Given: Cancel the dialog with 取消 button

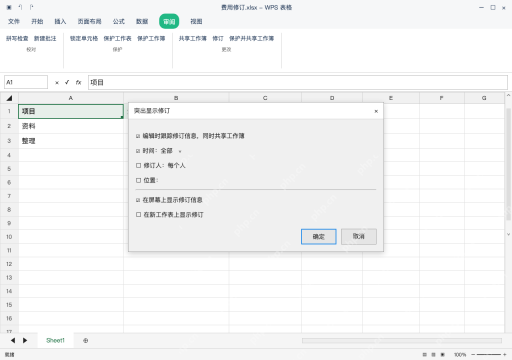Looking at the screenshot, I should coord(359,236).
